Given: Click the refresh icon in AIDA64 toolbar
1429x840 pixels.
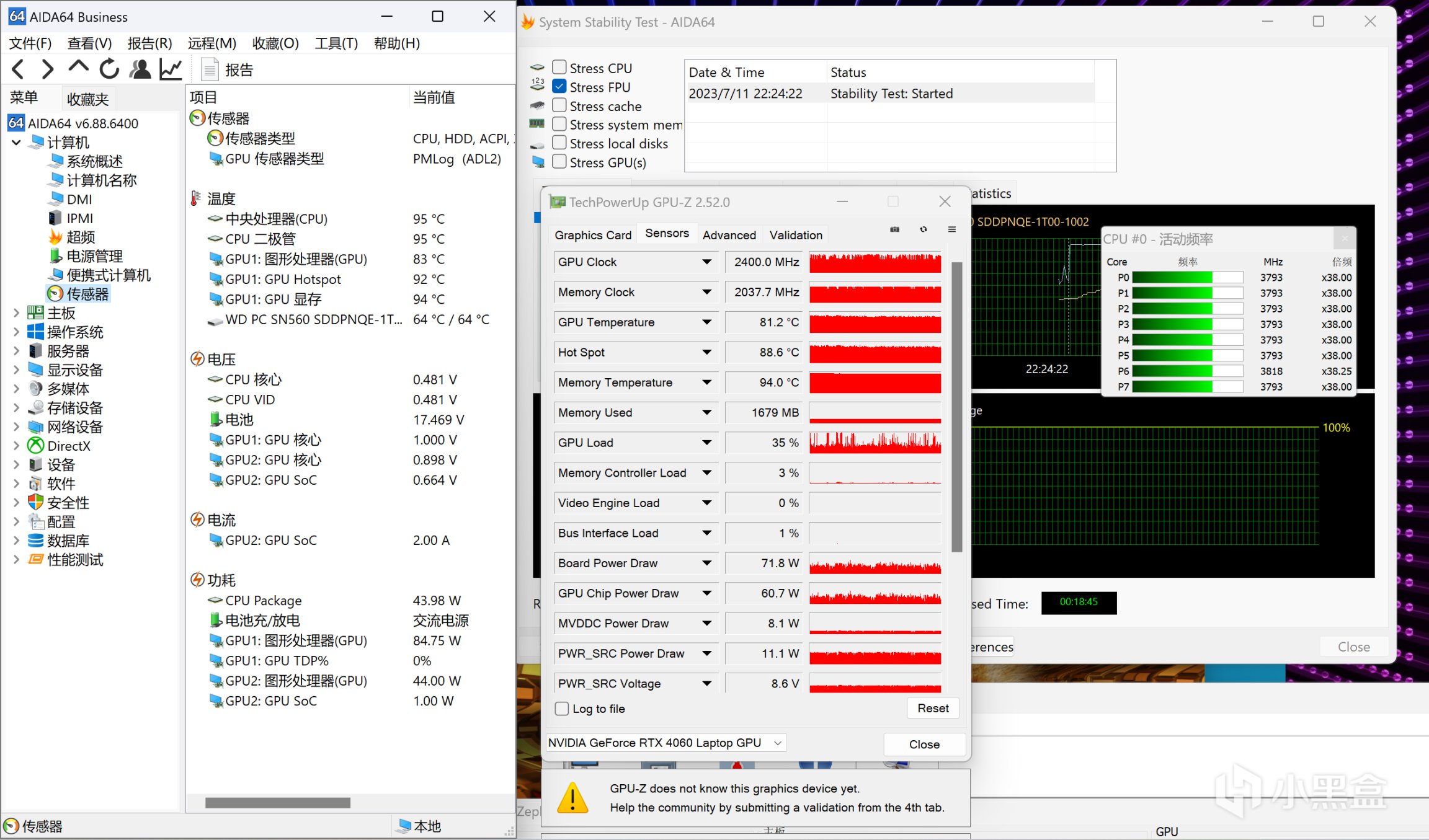Looking at the screenshot, I should click(109, 69).
